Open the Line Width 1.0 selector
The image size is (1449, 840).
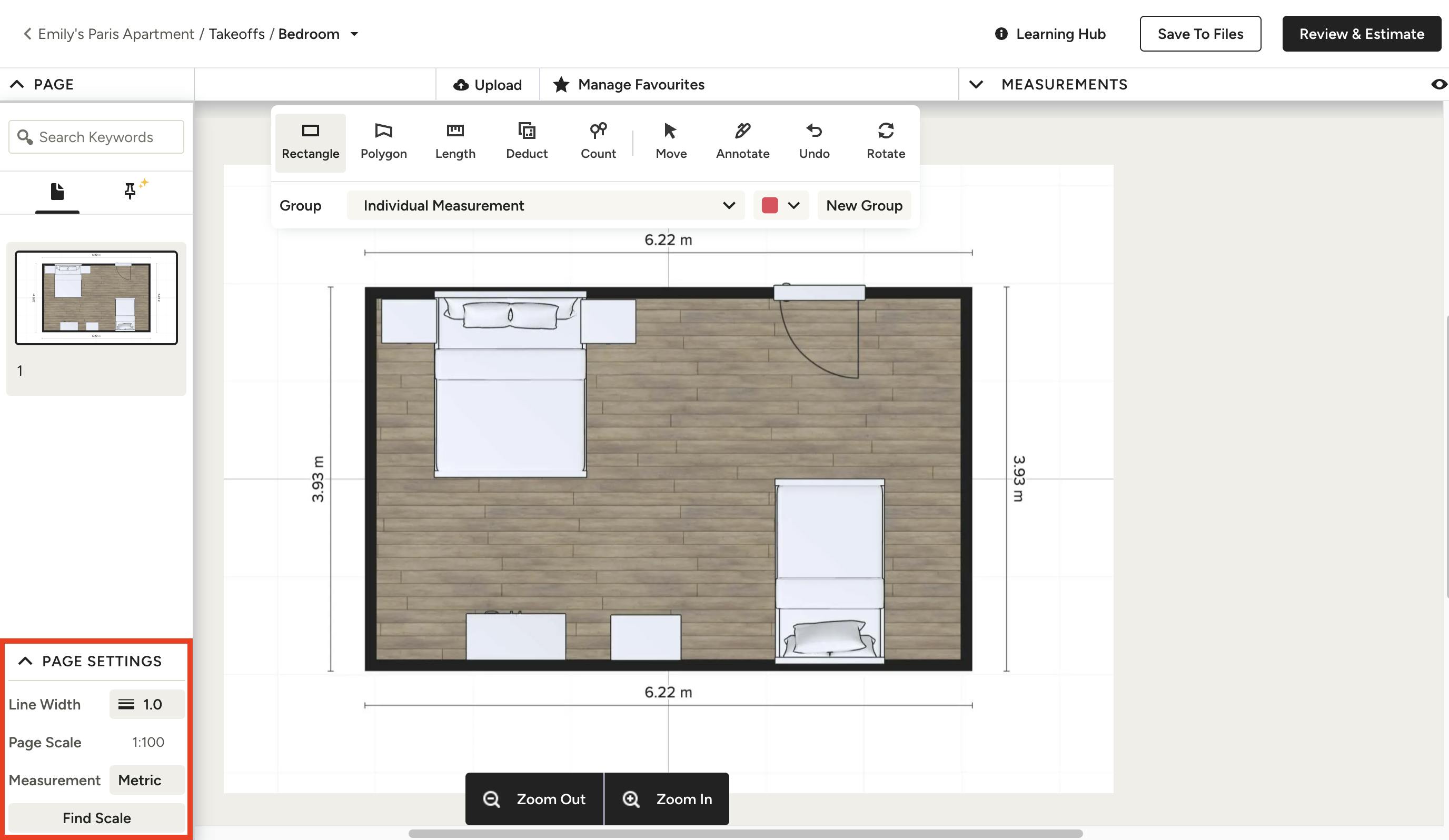(x=147, y=704)
